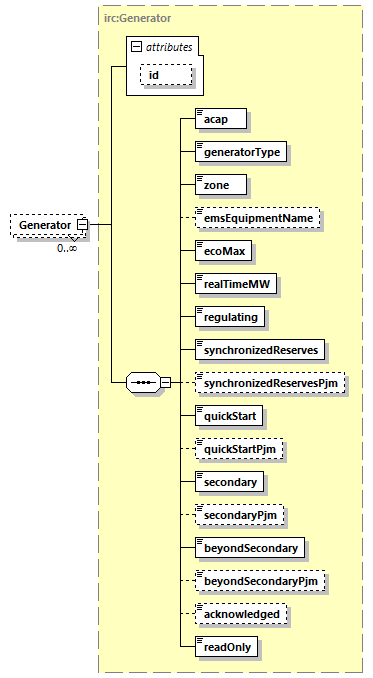Select the zone element
The width and height of the screenshot is (373, 678).
pyautogui.click(x=221, y=185)
